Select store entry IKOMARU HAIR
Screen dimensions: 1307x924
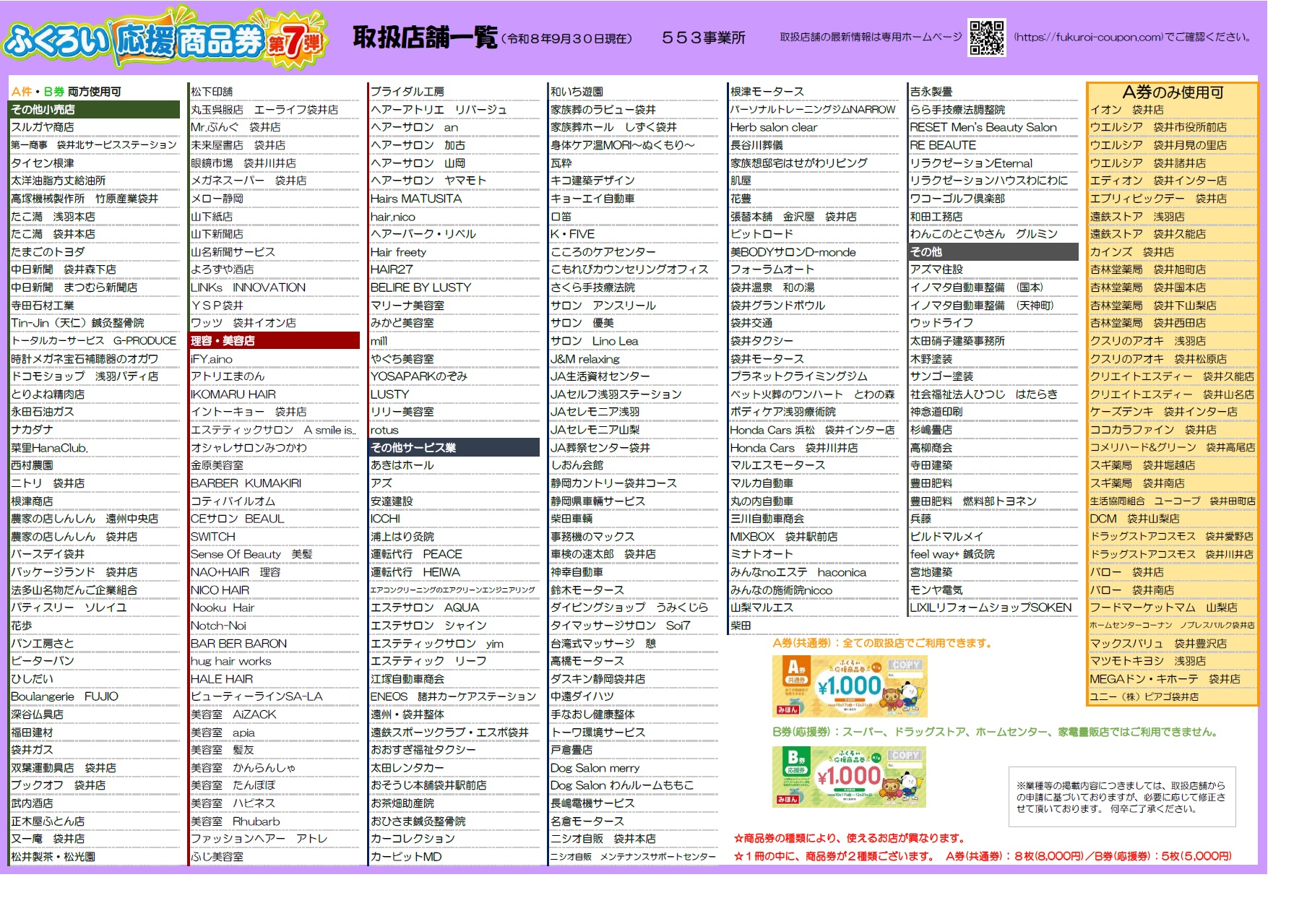233,394
